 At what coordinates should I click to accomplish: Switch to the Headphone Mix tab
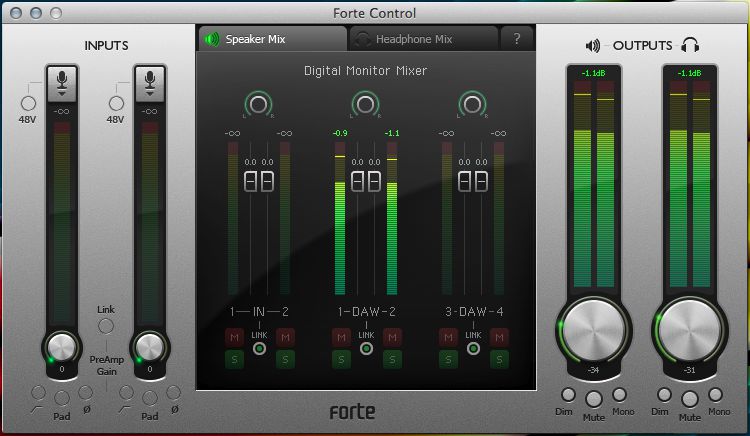click(x=424, y=39)
